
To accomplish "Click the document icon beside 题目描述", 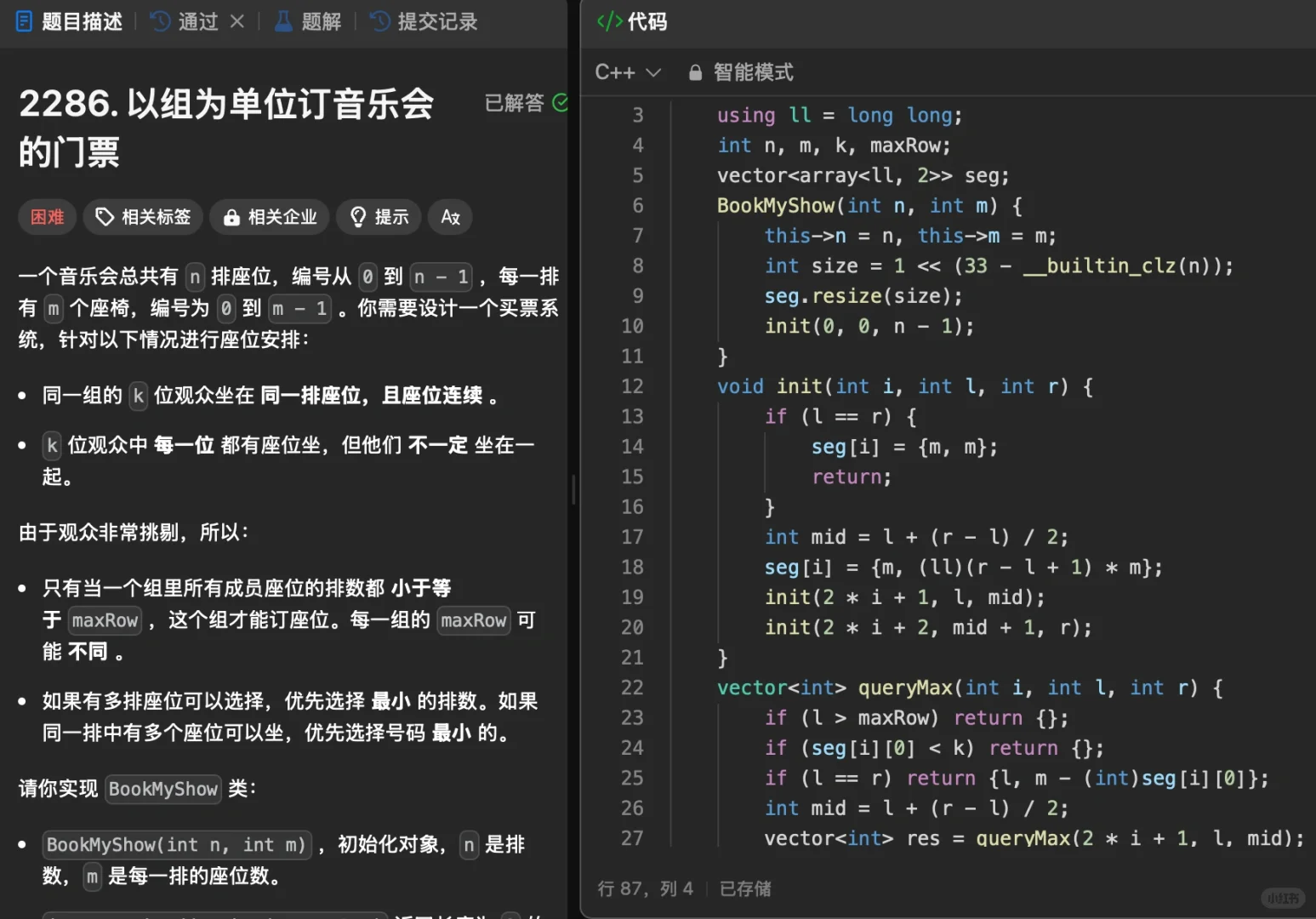I will (x=25, y=21).
